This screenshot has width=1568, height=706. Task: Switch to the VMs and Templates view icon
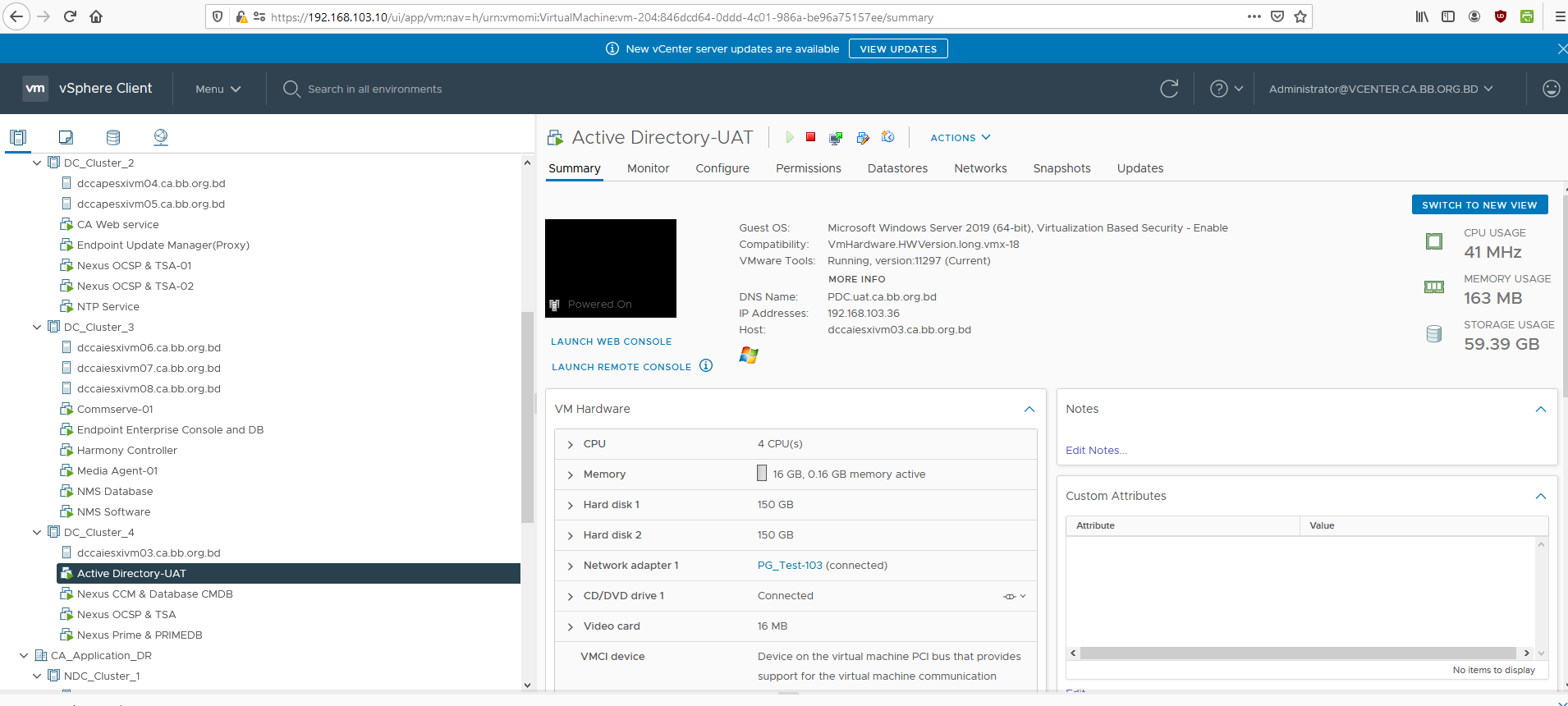click(x=66, y=137)
